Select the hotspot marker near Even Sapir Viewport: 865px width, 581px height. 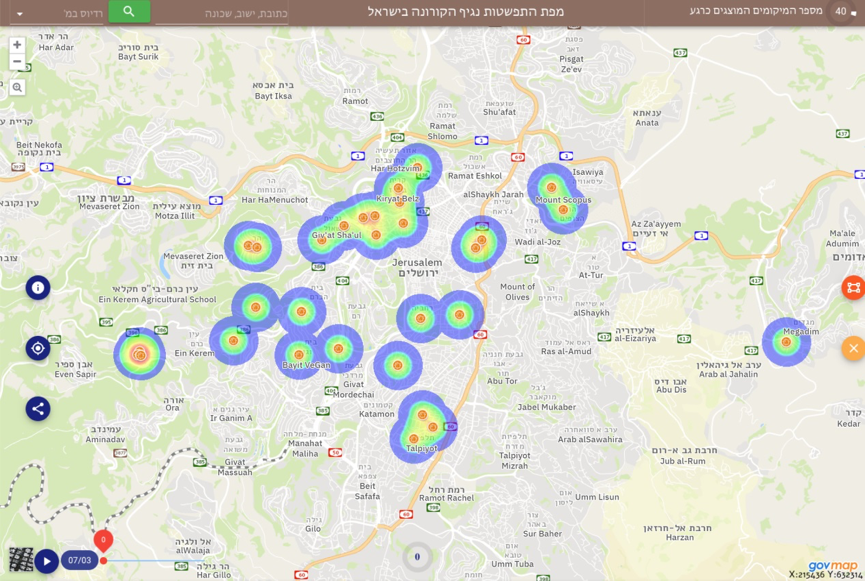tap(140, 354)
